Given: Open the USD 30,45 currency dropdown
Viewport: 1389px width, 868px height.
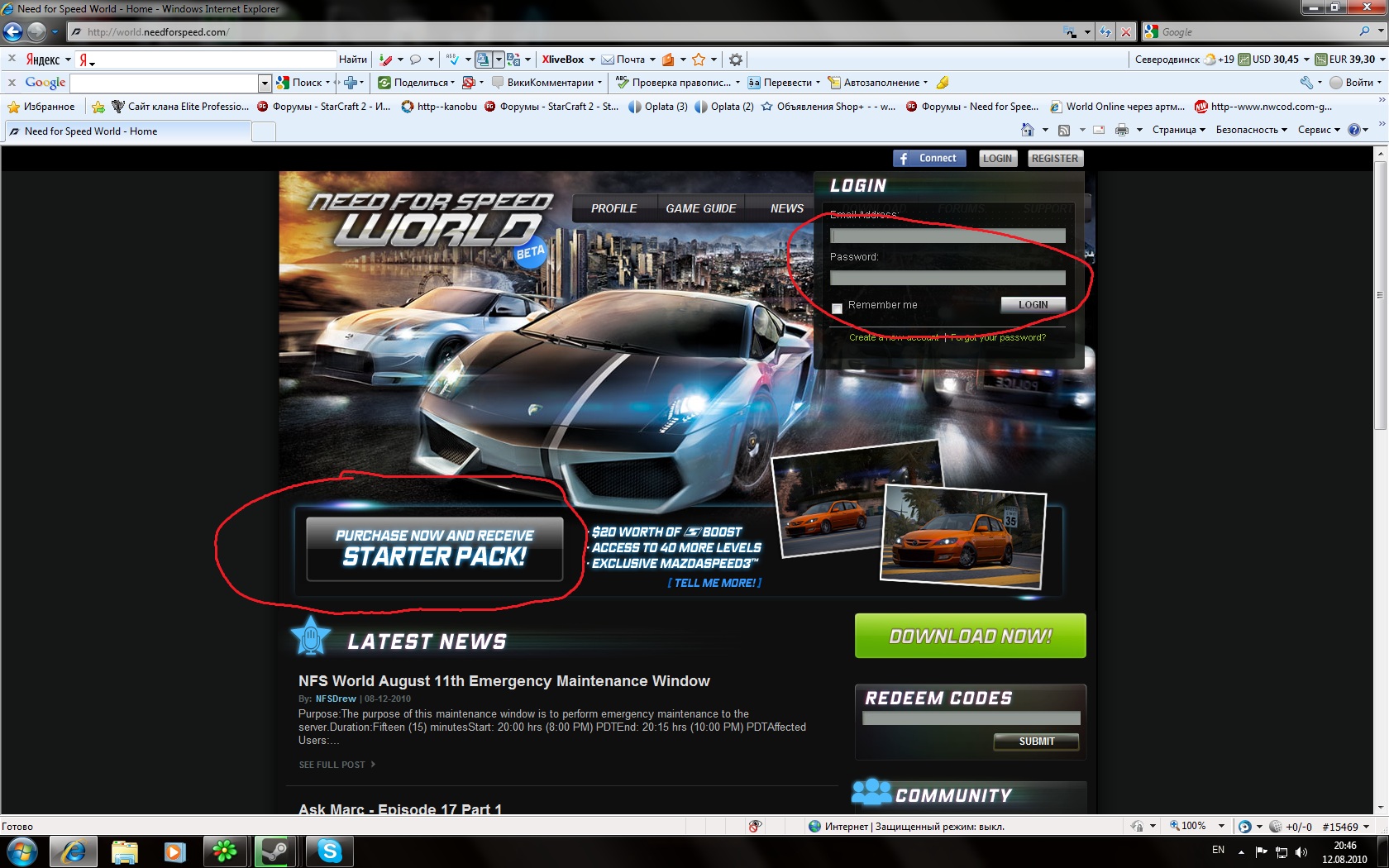Looking at the screenshot, I should [x=1306, y=60].
